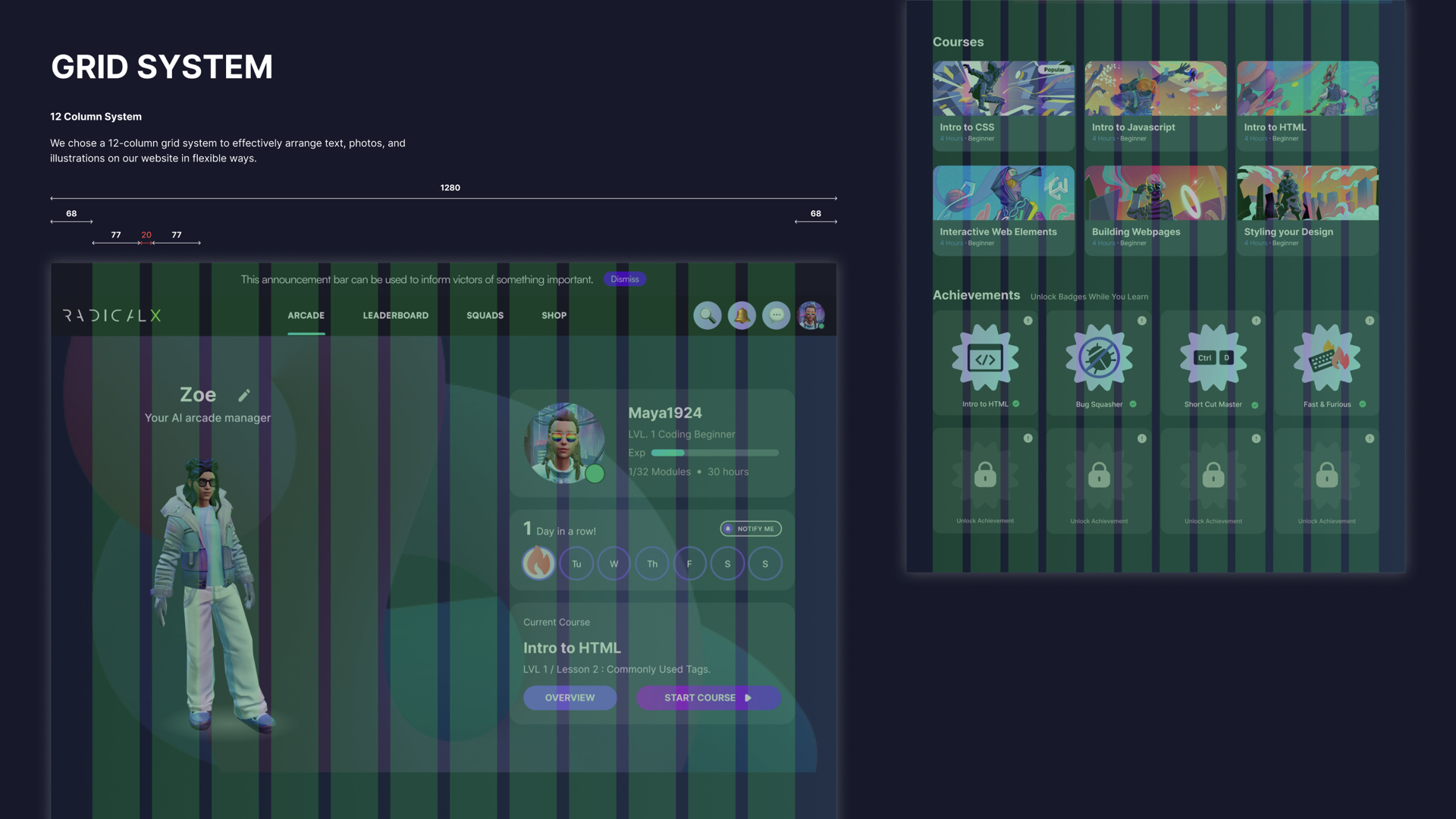Click 'Current Course' label

(x=557, y=623)
